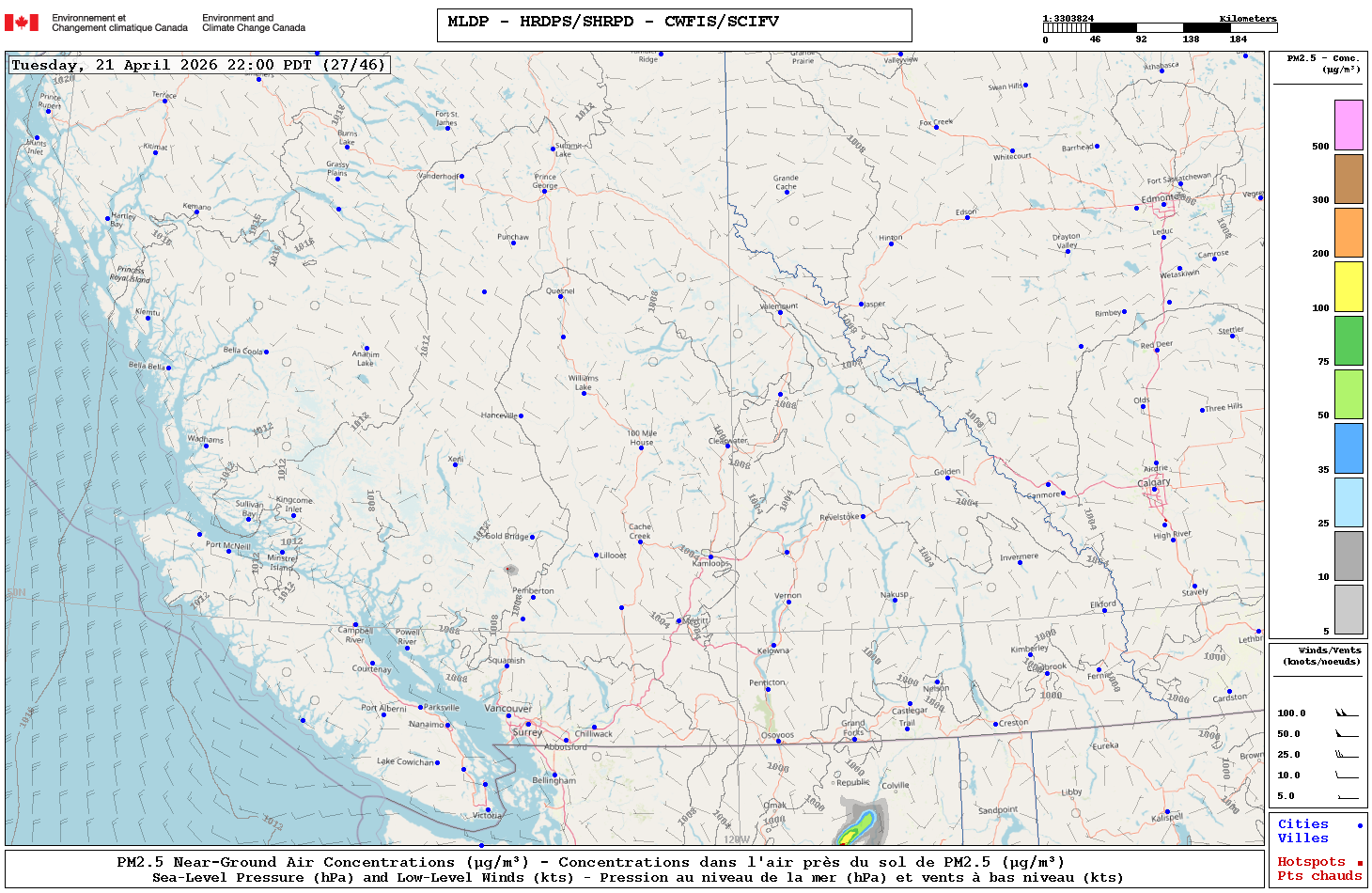This screenshot has height=893, width=1372.
Task: Select the yellow 100 concentration swatch
Action: pyautogui.click(x=1349, y=287)
